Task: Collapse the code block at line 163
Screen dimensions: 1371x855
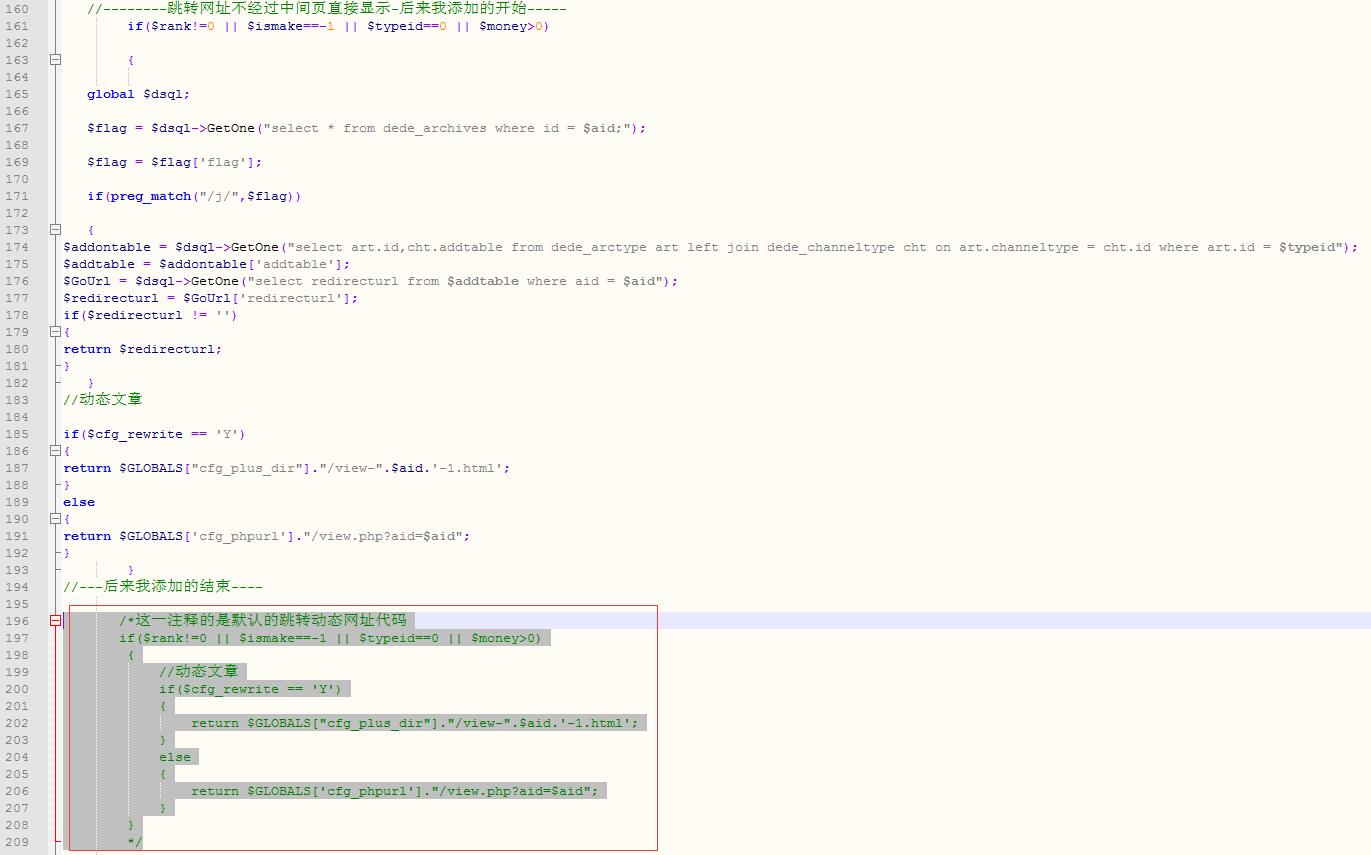Action: 56,60
